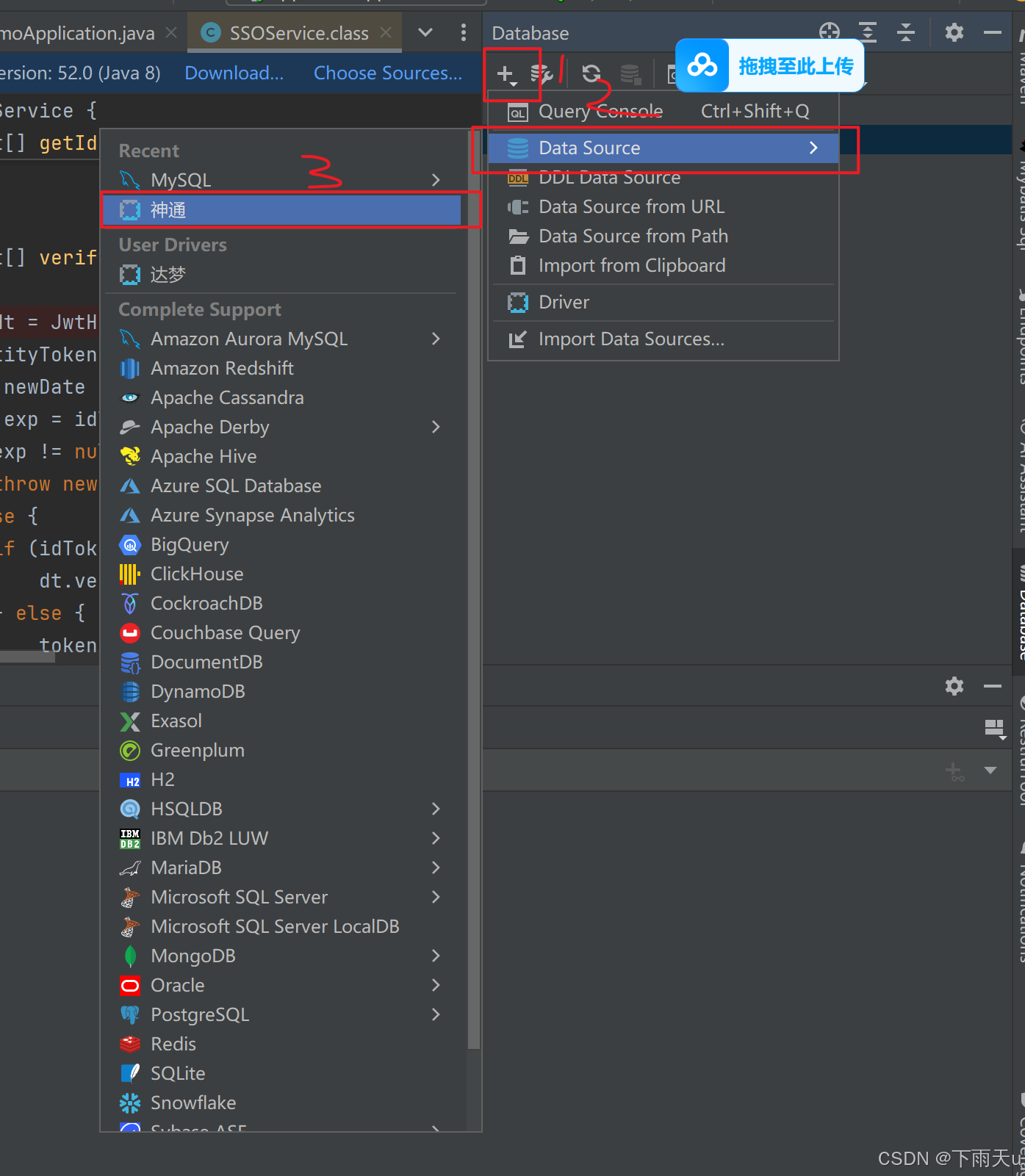Click the Choose Sources... link

click(388, 73)
